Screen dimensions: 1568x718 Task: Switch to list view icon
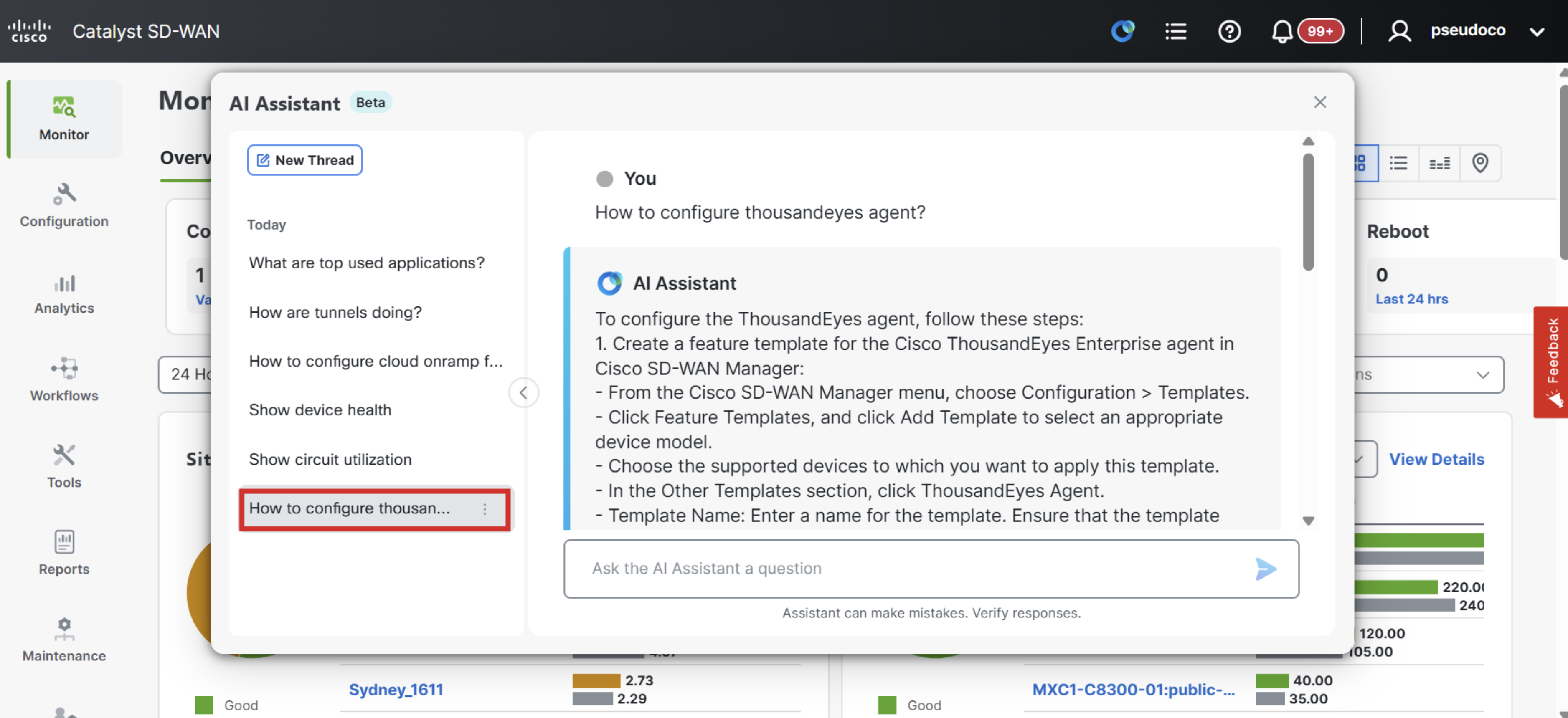point(1398,163)
